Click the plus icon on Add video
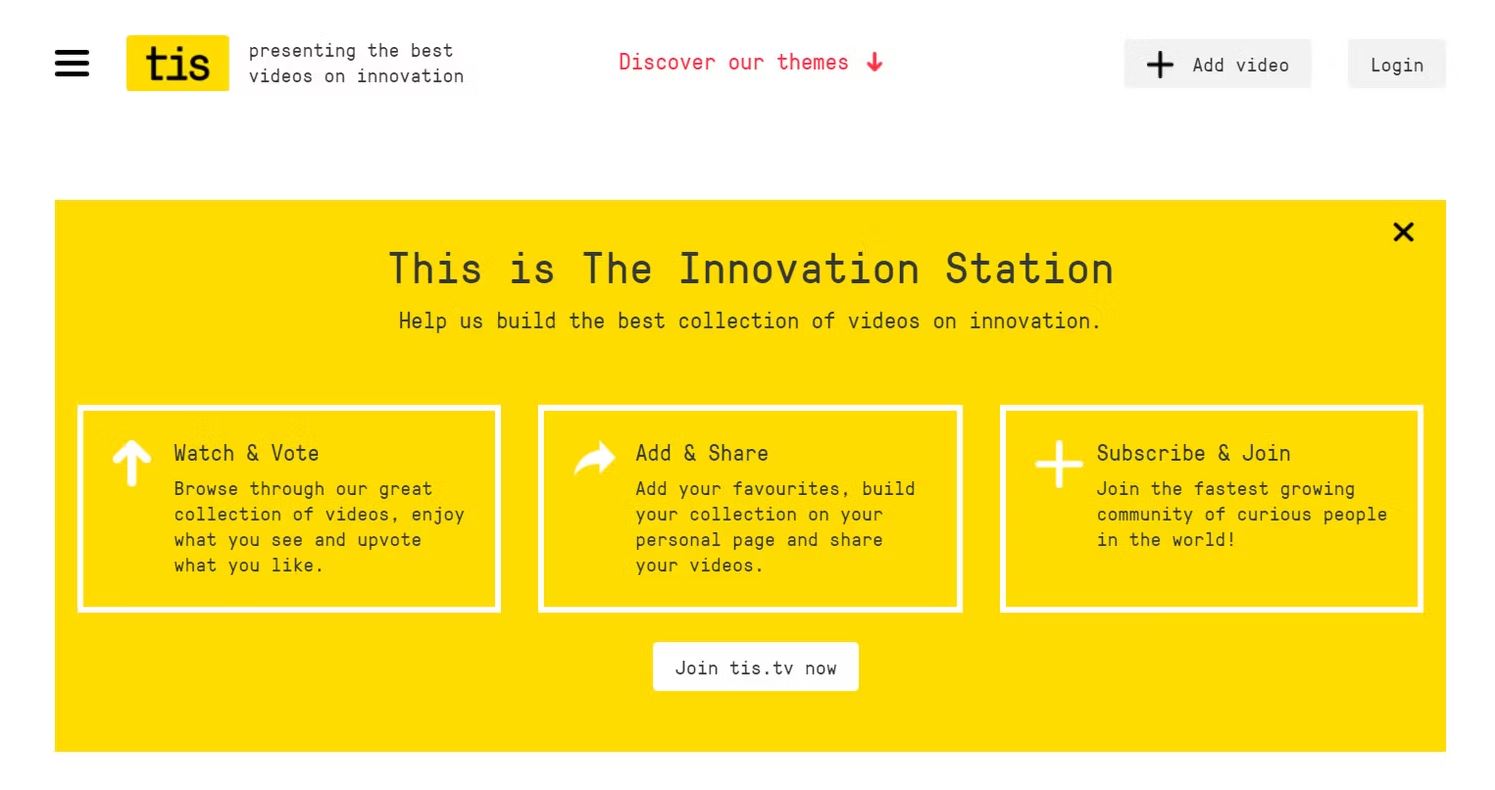 1160,65
